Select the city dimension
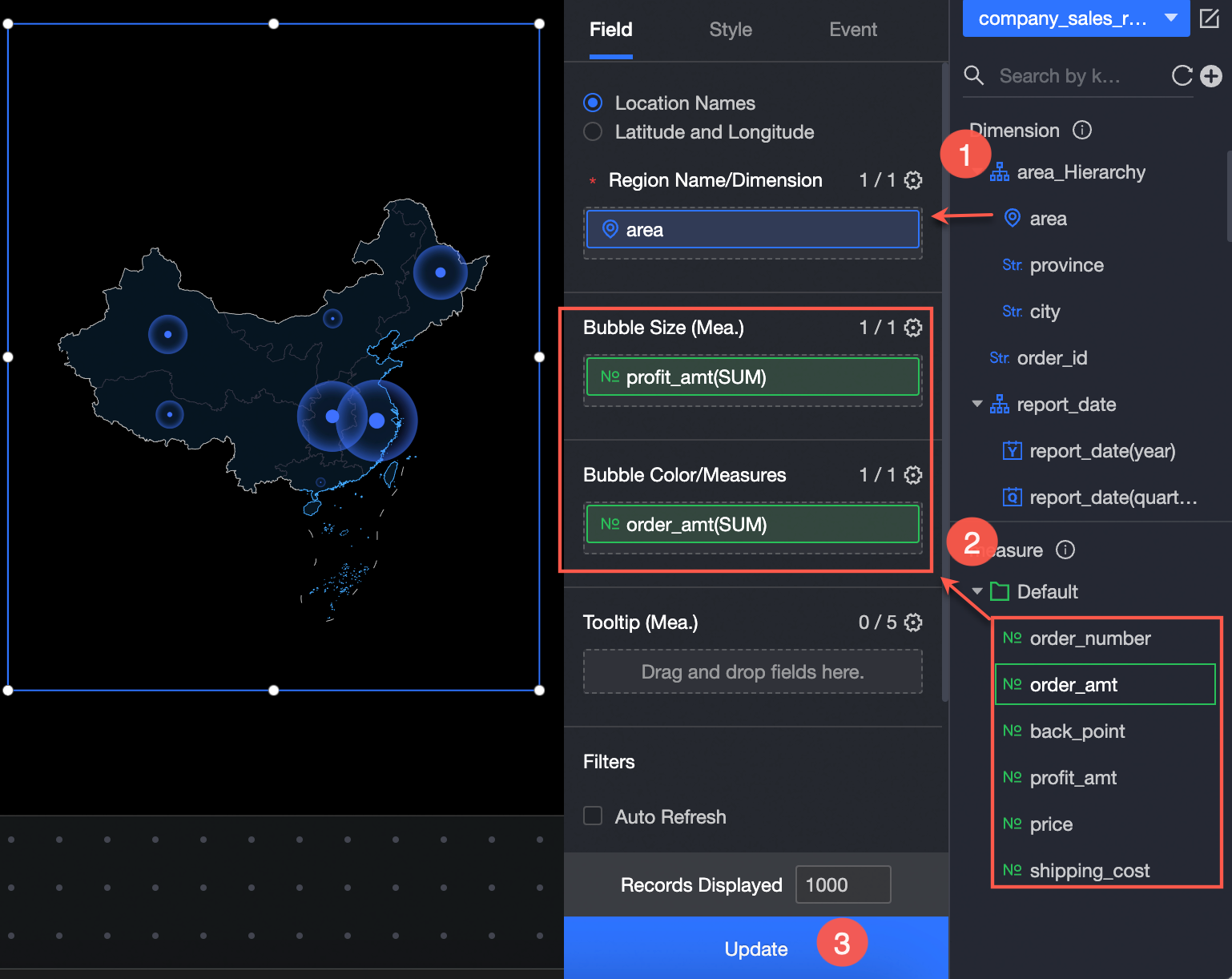 1045,312
